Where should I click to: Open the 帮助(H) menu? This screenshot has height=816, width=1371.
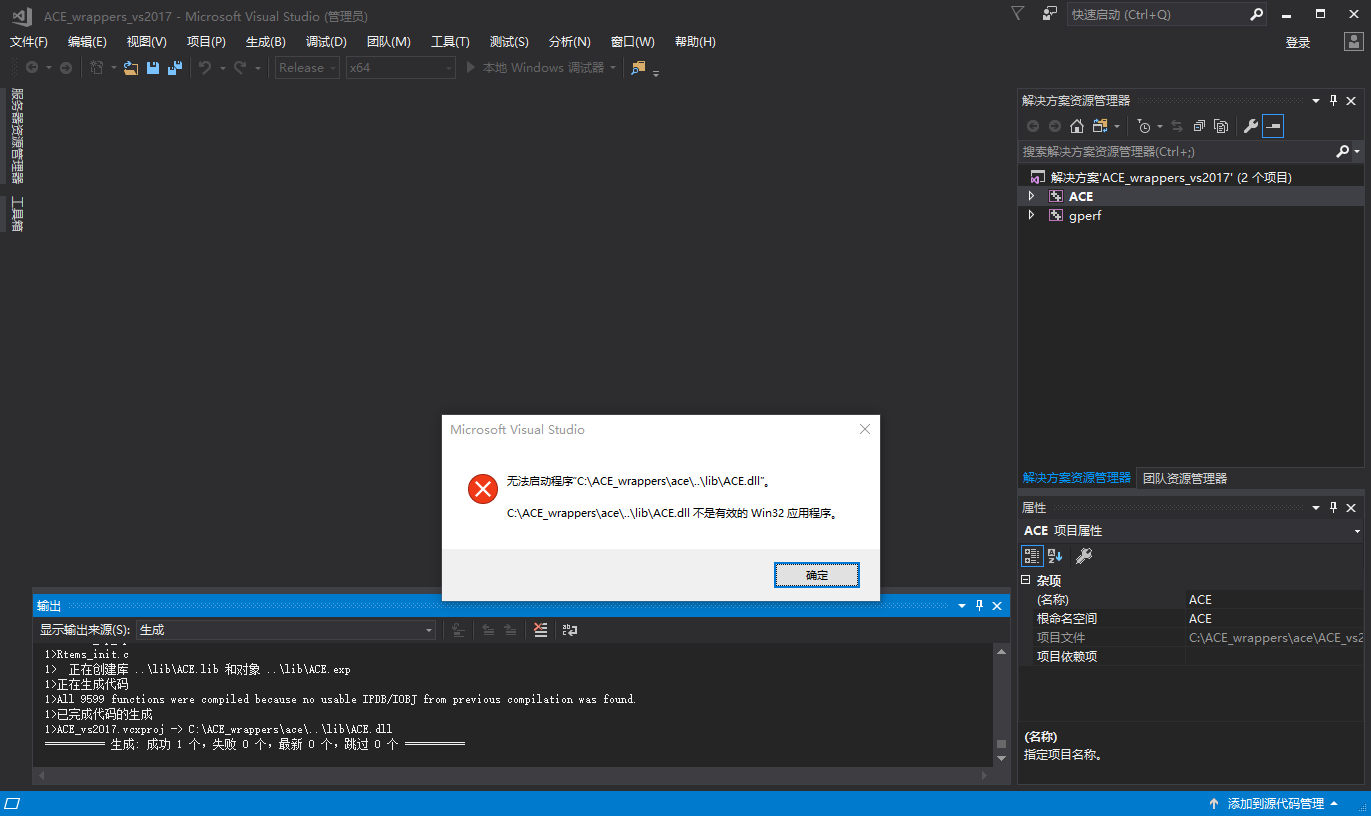[695, 42]
